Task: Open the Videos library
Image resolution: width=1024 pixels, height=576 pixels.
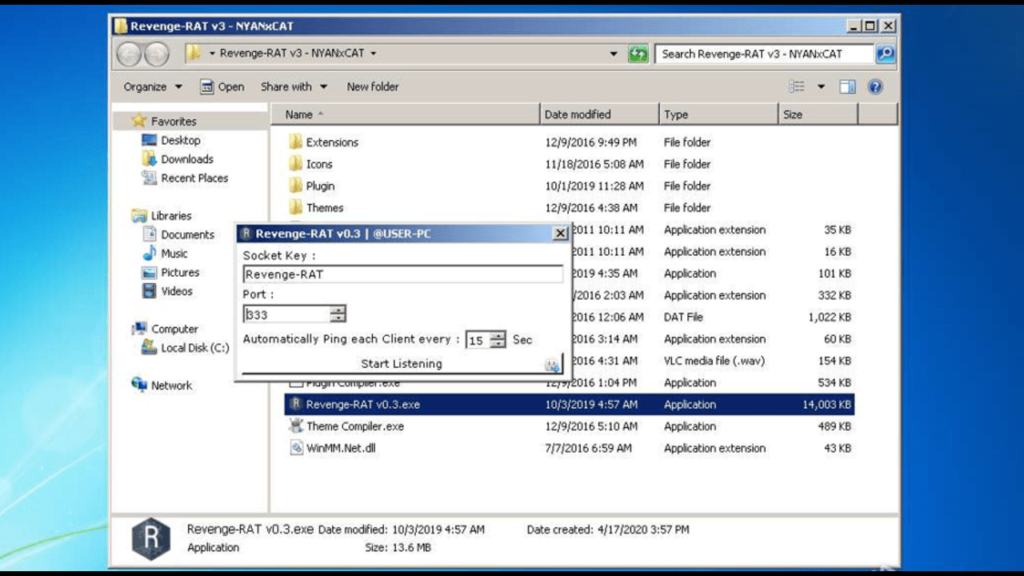Action: click(x=176, y=291)
